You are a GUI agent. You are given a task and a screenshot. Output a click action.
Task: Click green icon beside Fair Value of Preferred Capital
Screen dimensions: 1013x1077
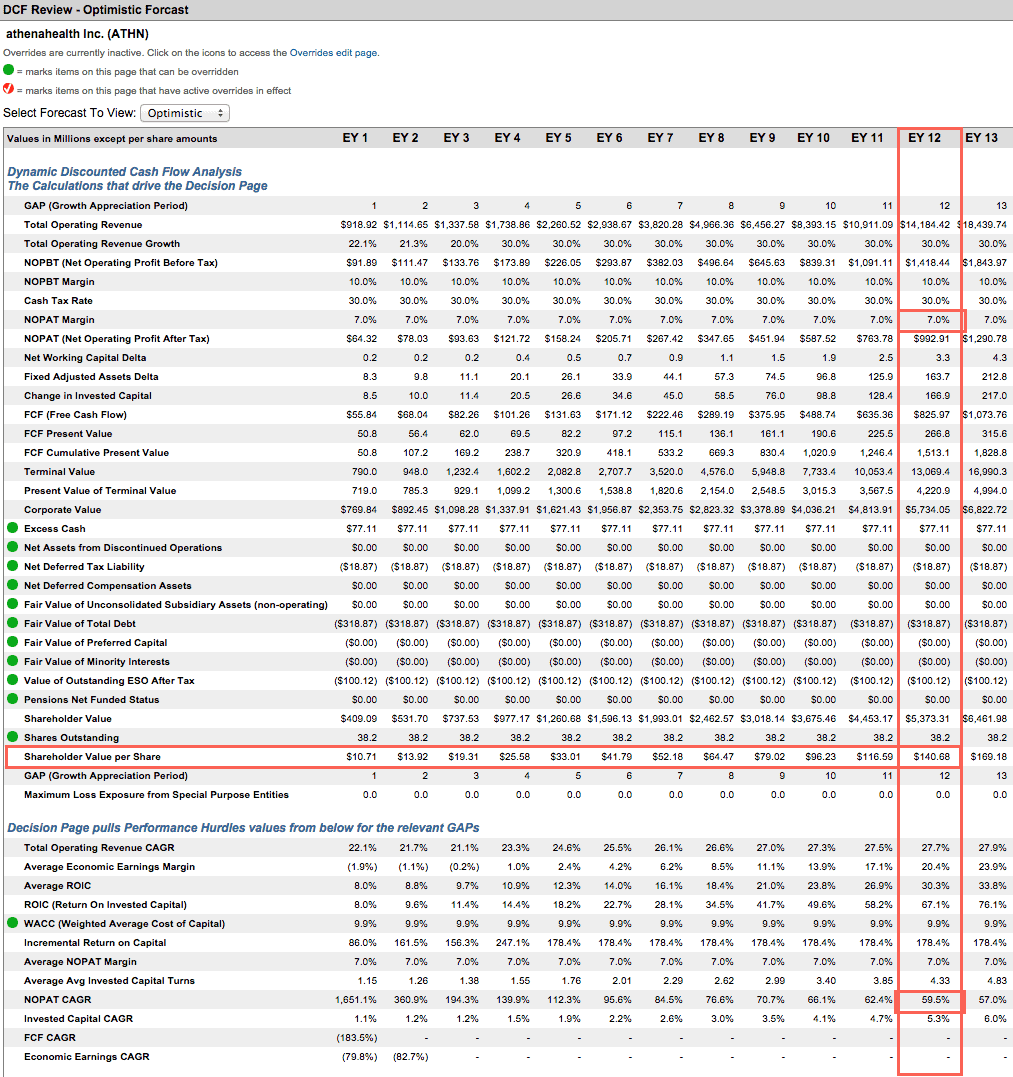click(12, 642)
